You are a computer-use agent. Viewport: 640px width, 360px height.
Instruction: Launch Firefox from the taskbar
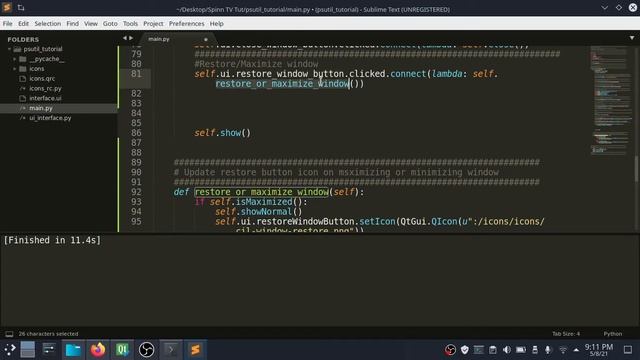click(x=98, y=350)
